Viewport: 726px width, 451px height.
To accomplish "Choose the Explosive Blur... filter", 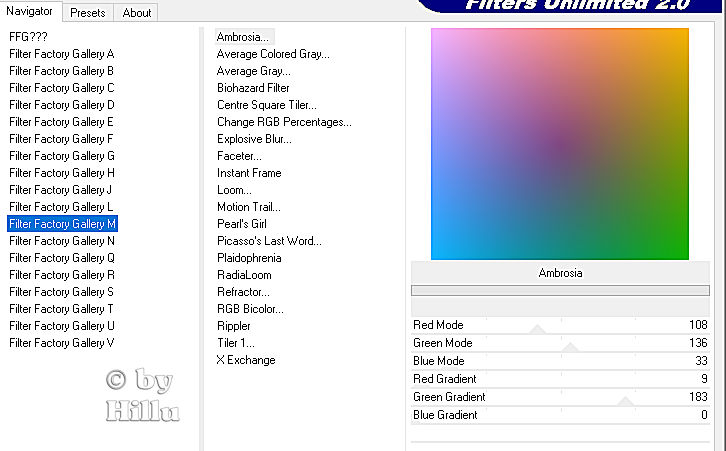I will pos(254,139).
